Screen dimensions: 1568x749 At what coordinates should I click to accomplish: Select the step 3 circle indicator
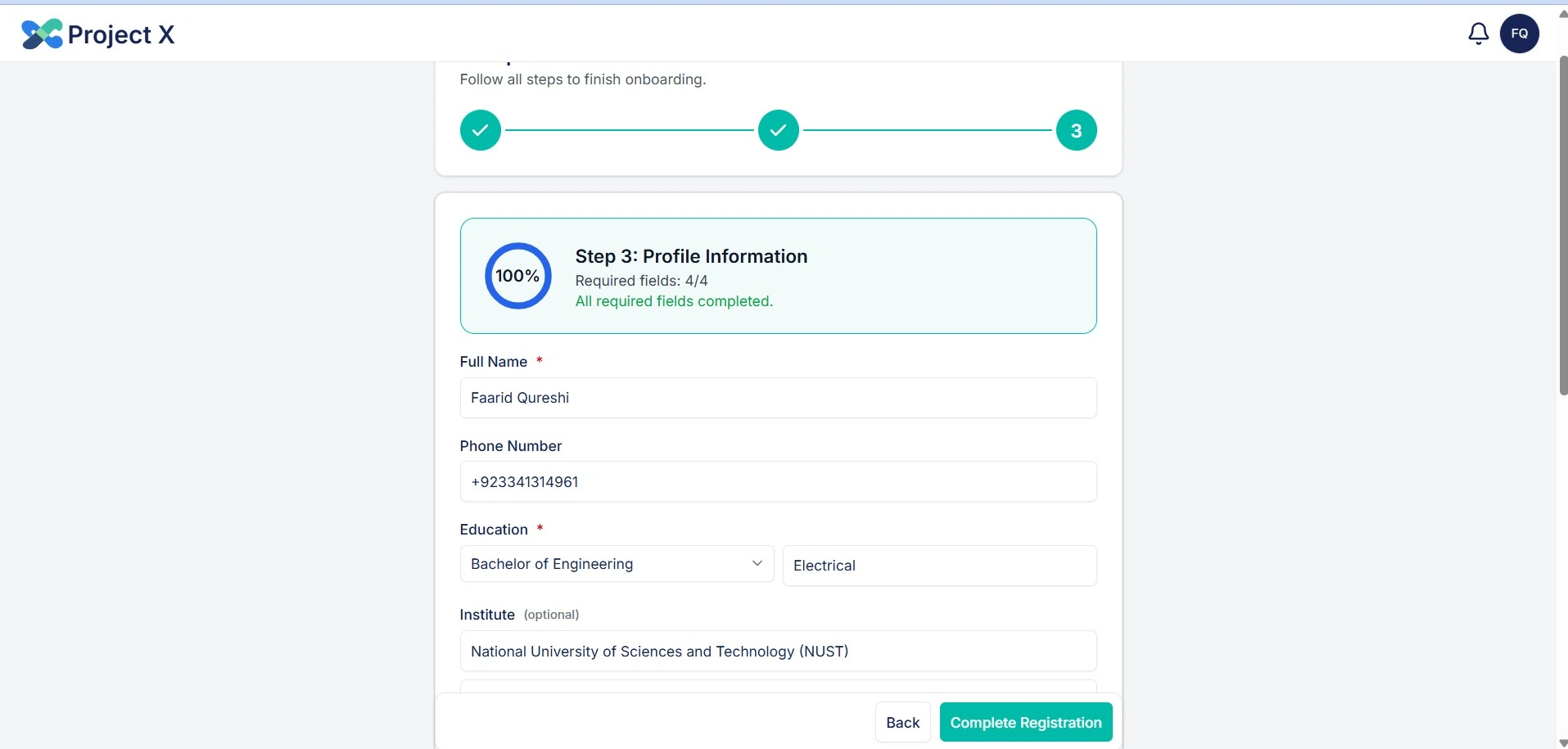point(1076,130)
